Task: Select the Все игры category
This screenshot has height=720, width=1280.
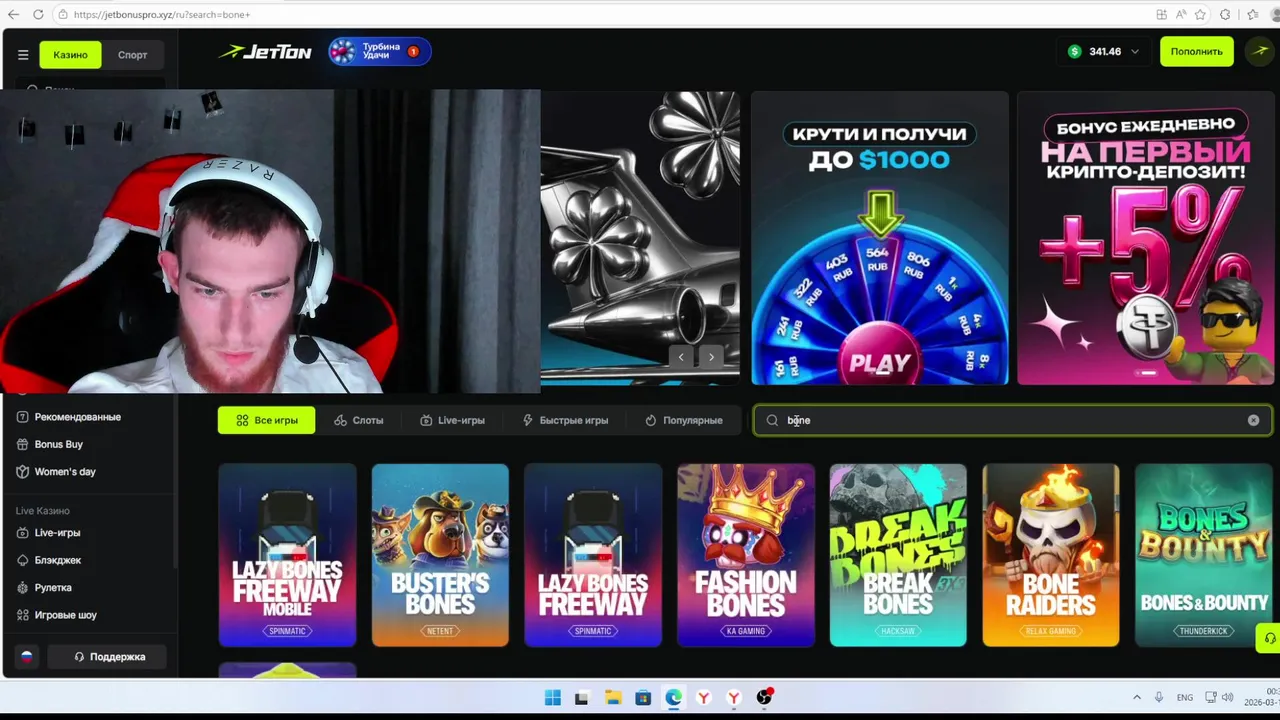Action: point(266,420)
